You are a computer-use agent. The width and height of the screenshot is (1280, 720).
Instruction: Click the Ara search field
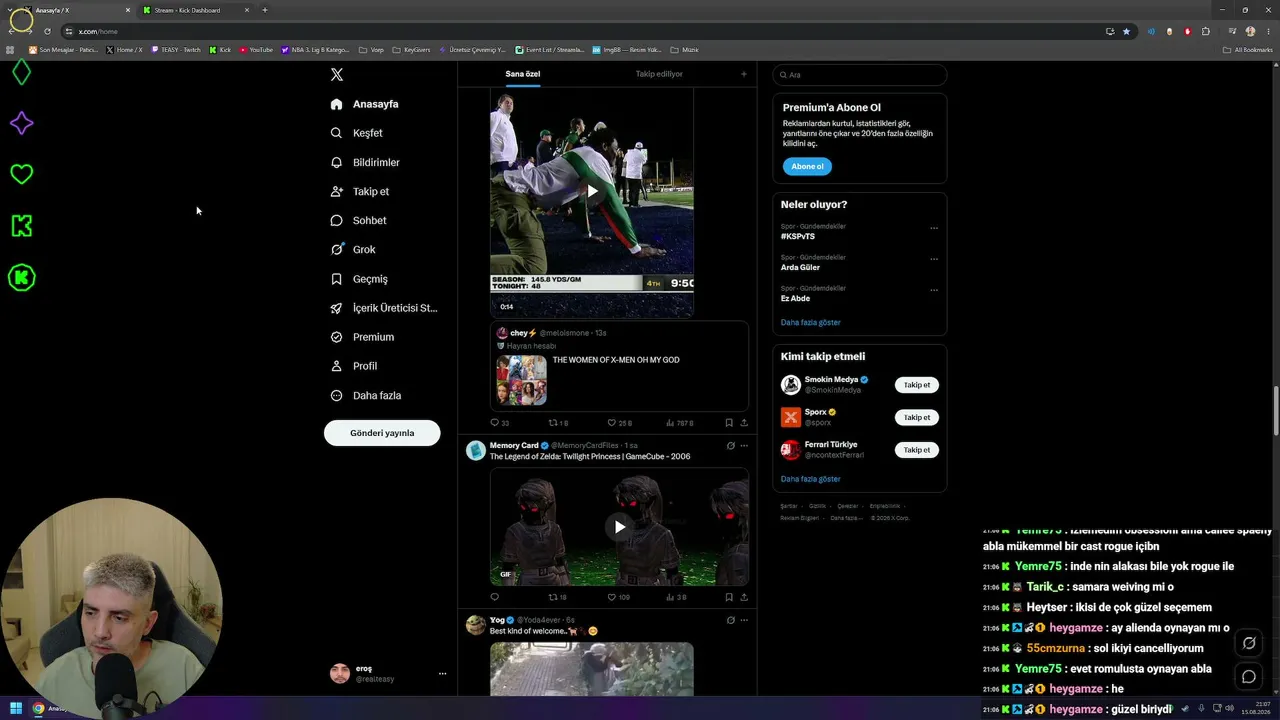click(x=859, y=75)
